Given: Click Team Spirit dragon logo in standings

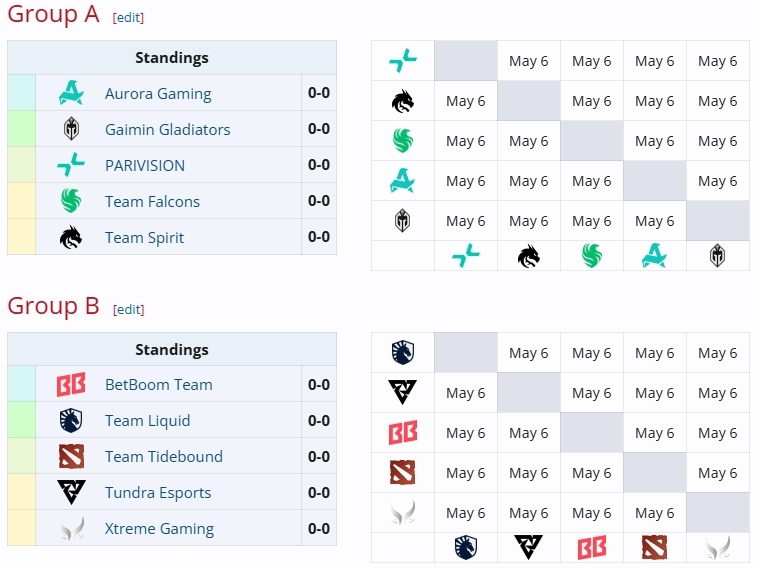Looking at the screenshot, I should [x=71, y=237].
